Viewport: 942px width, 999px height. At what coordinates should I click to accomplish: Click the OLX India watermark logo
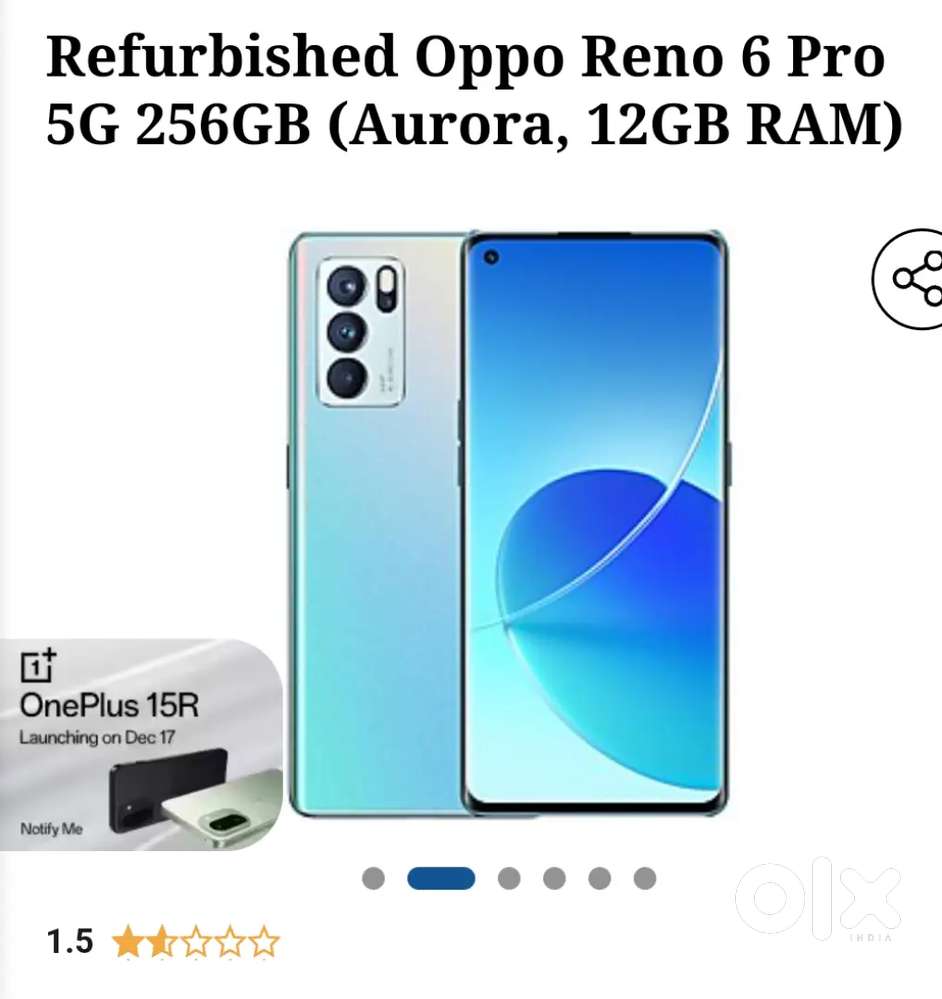818,899
